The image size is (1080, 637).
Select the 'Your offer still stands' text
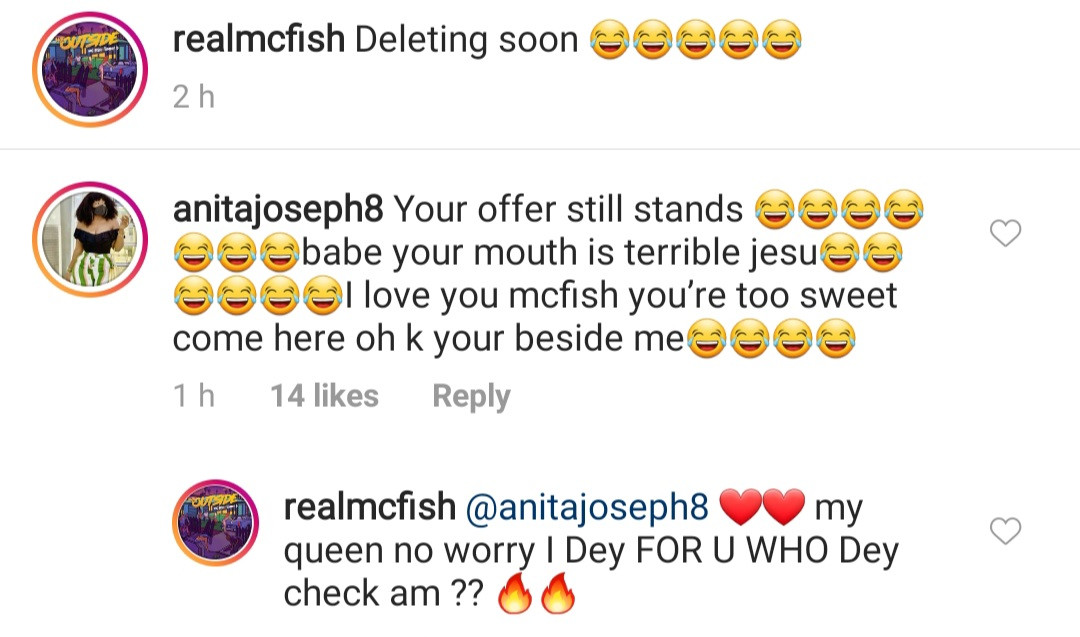(x=568, y=210)
